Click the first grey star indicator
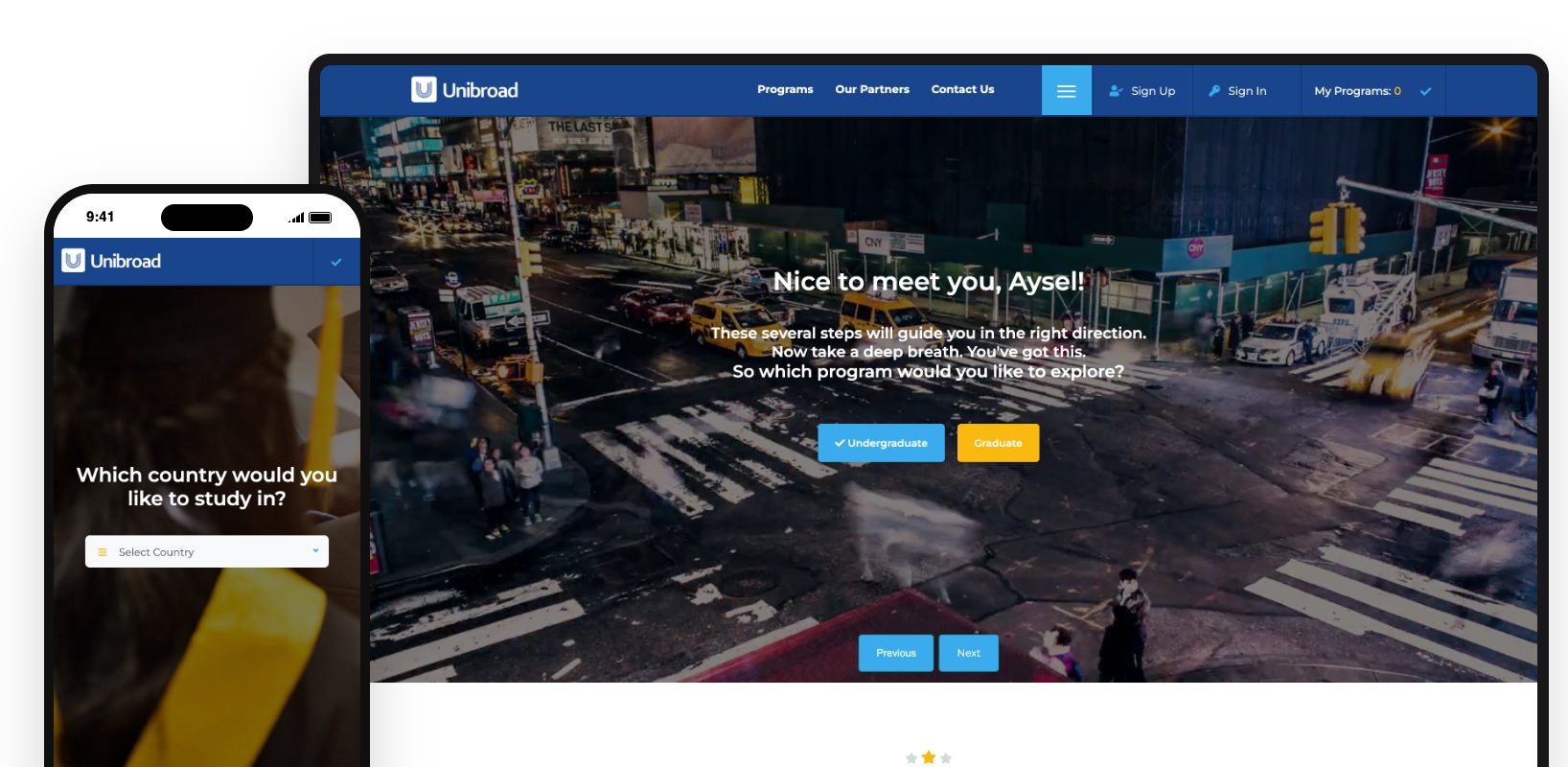1568x767 pixels. [x=911, y=758]
